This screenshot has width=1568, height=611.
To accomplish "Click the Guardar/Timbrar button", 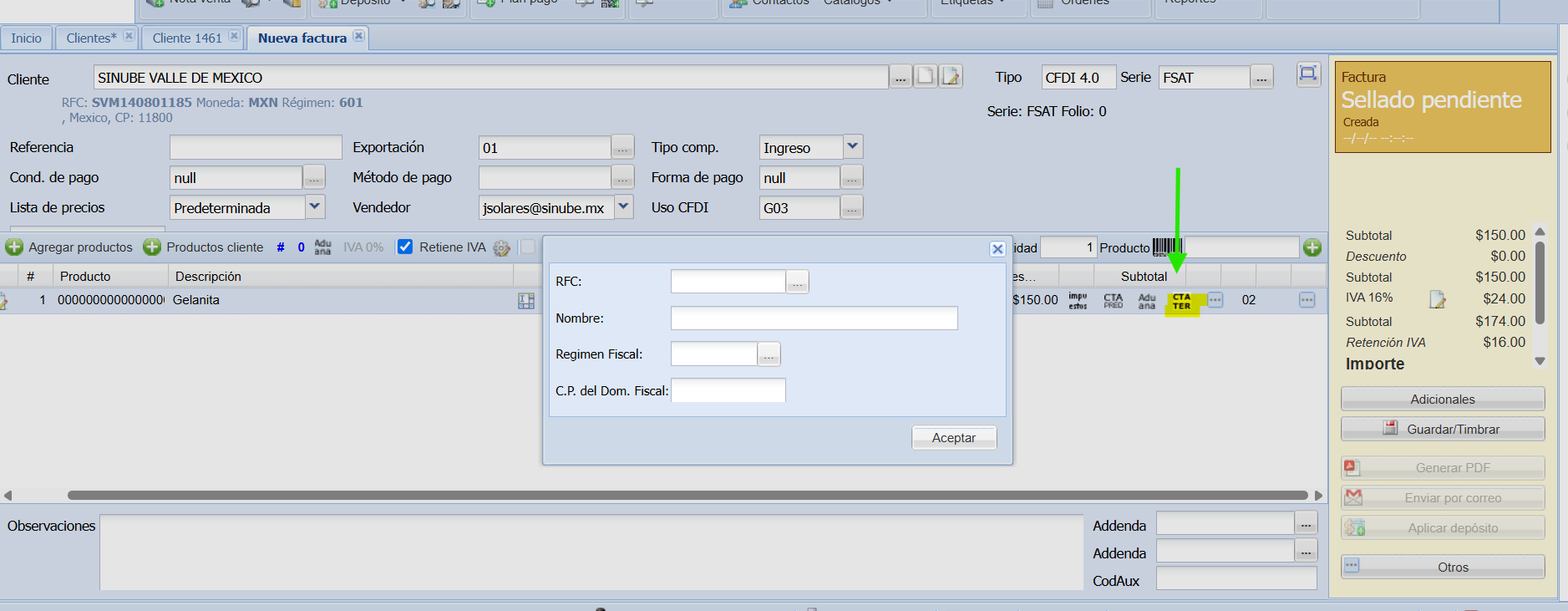I will coord(1443,429).
